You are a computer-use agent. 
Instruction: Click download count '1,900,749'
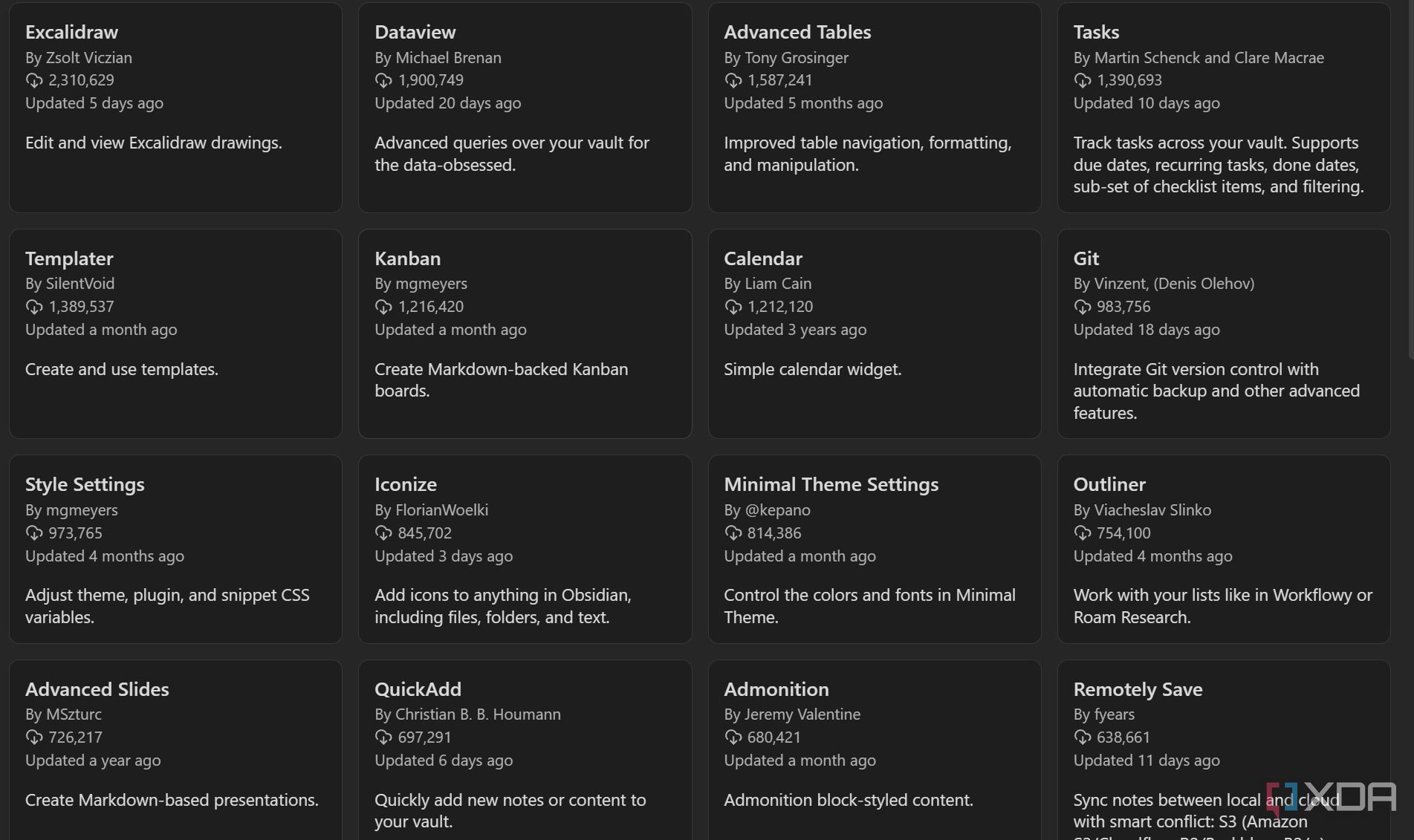(x=430, y=80)
